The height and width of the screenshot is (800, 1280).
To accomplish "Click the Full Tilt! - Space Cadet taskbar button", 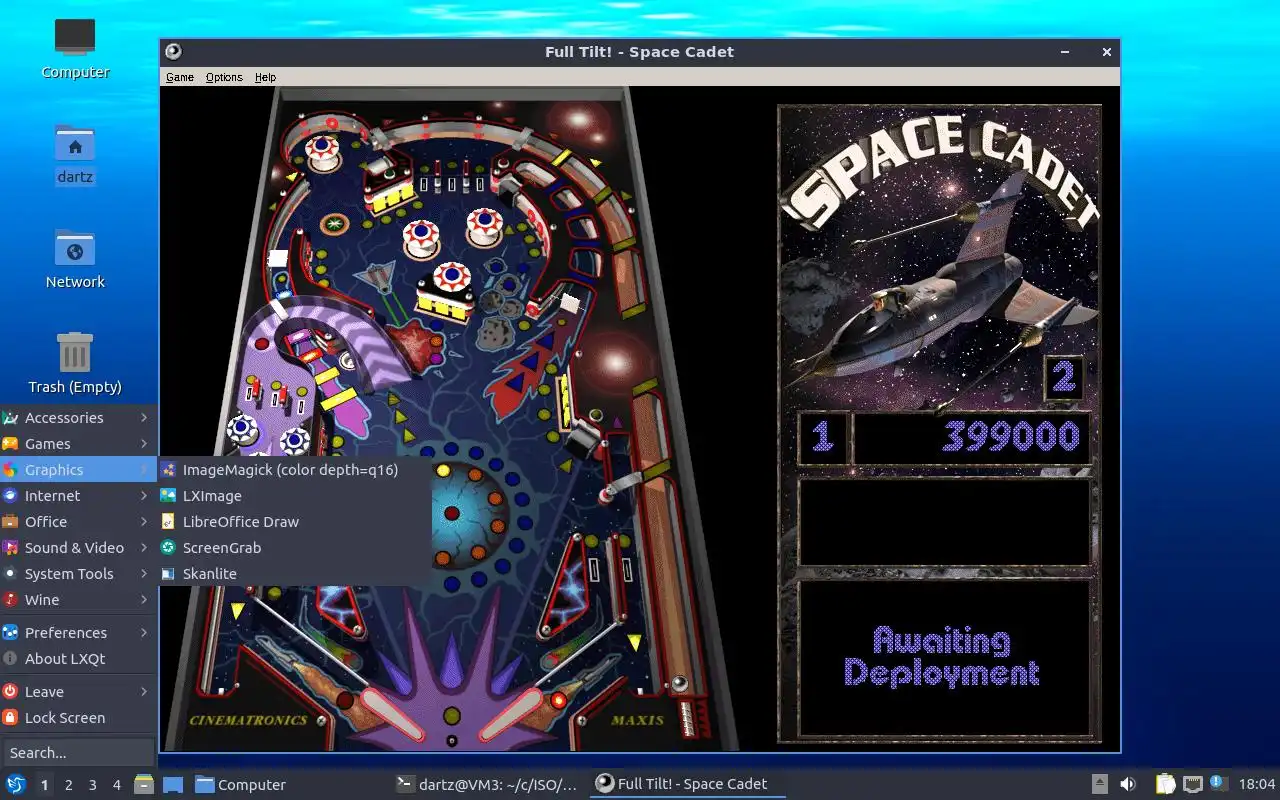I will tap(686, 785).
